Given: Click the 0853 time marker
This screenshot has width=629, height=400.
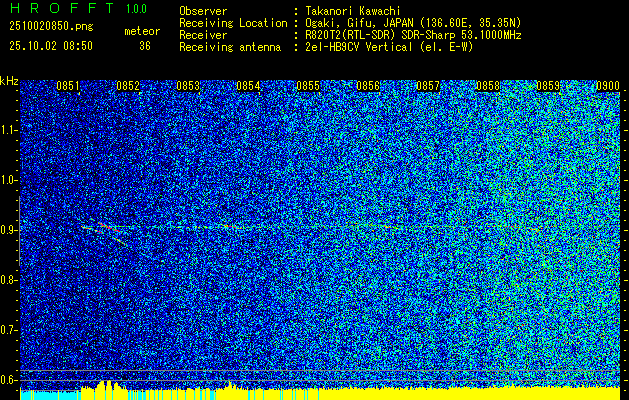Looking at the screenshot, I should [x=188, y=86].
